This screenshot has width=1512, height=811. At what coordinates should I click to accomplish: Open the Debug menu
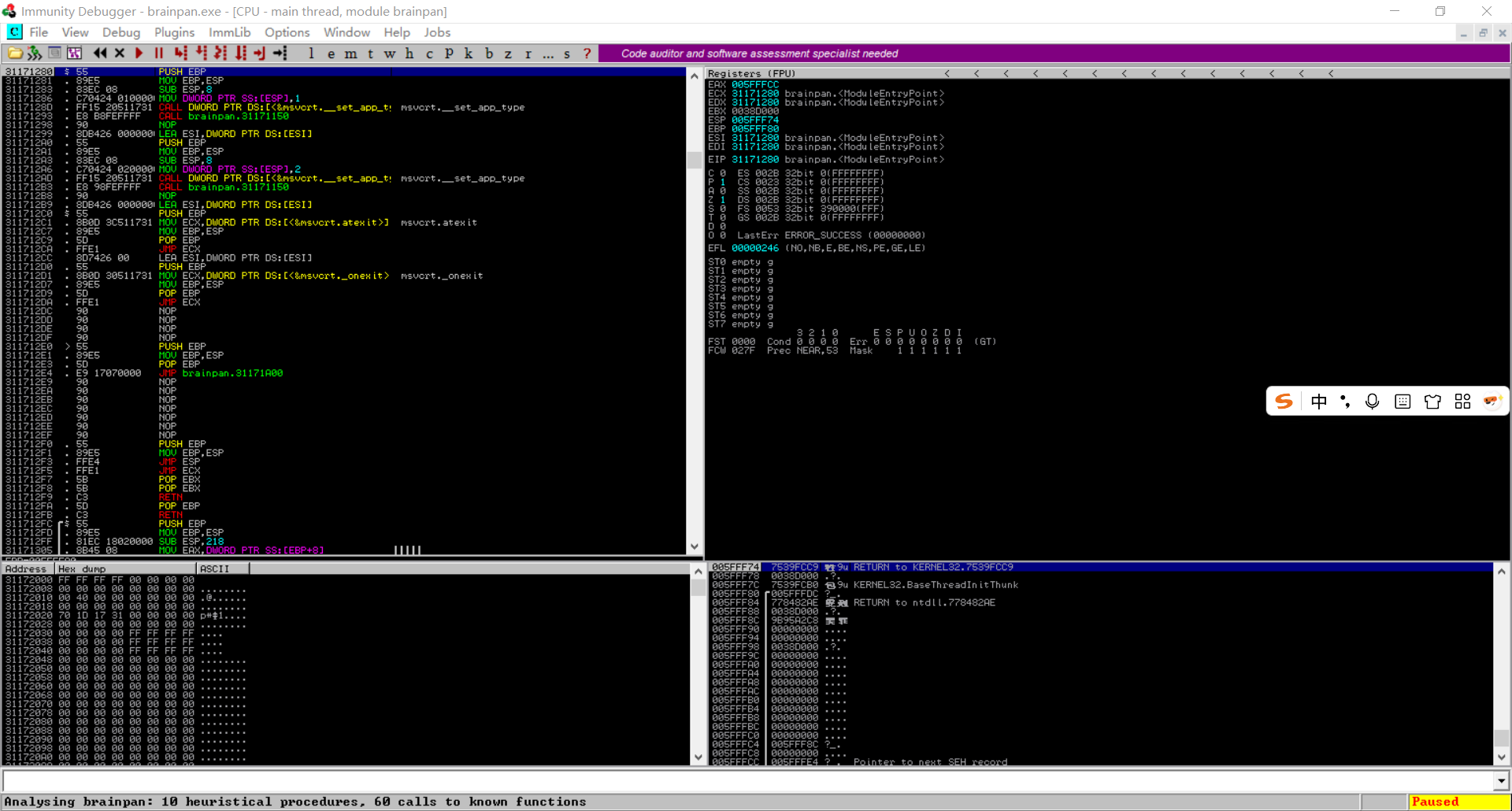[121, 32]
